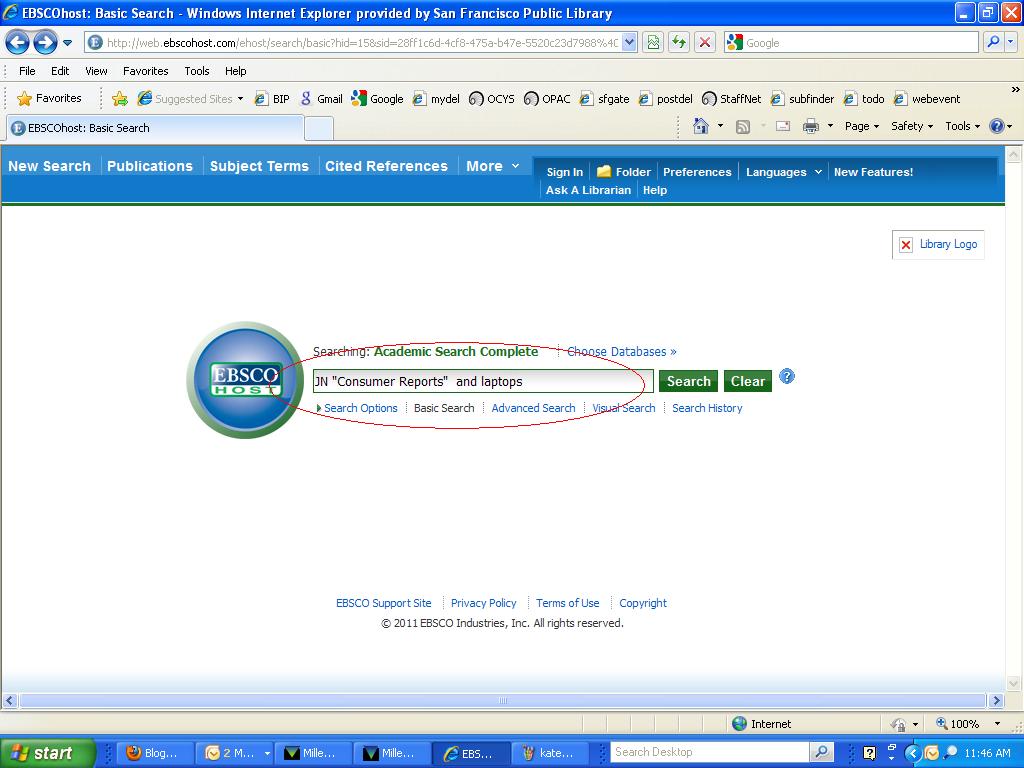Open the Edit menu

tap(60, 71)
